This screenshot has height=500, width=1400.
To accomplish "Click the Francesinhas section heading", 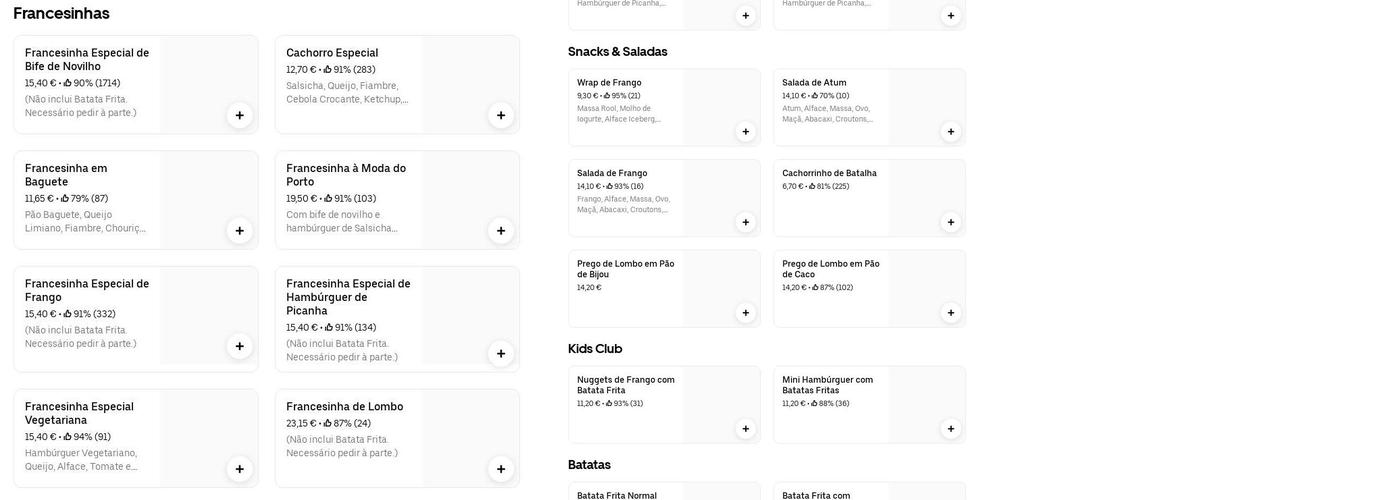I will pyautogui.click(x=61, y=13).
